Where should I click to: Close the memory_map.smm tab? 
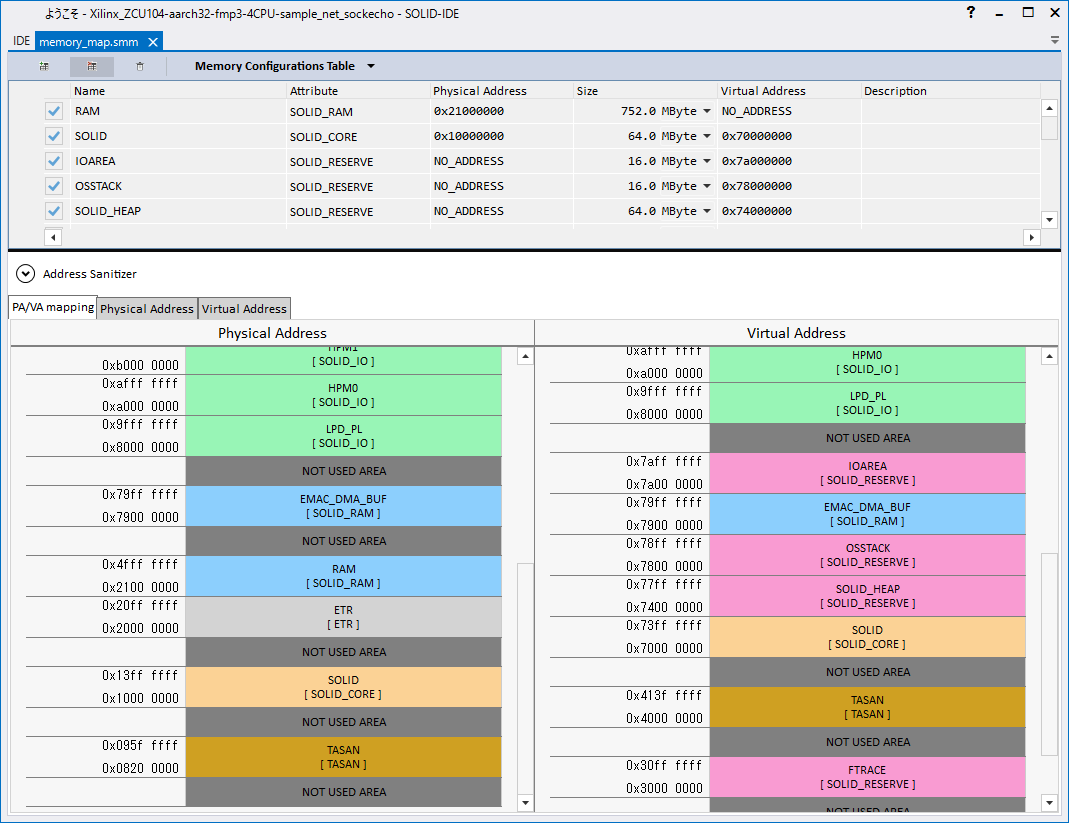click(x=153, y=42)
